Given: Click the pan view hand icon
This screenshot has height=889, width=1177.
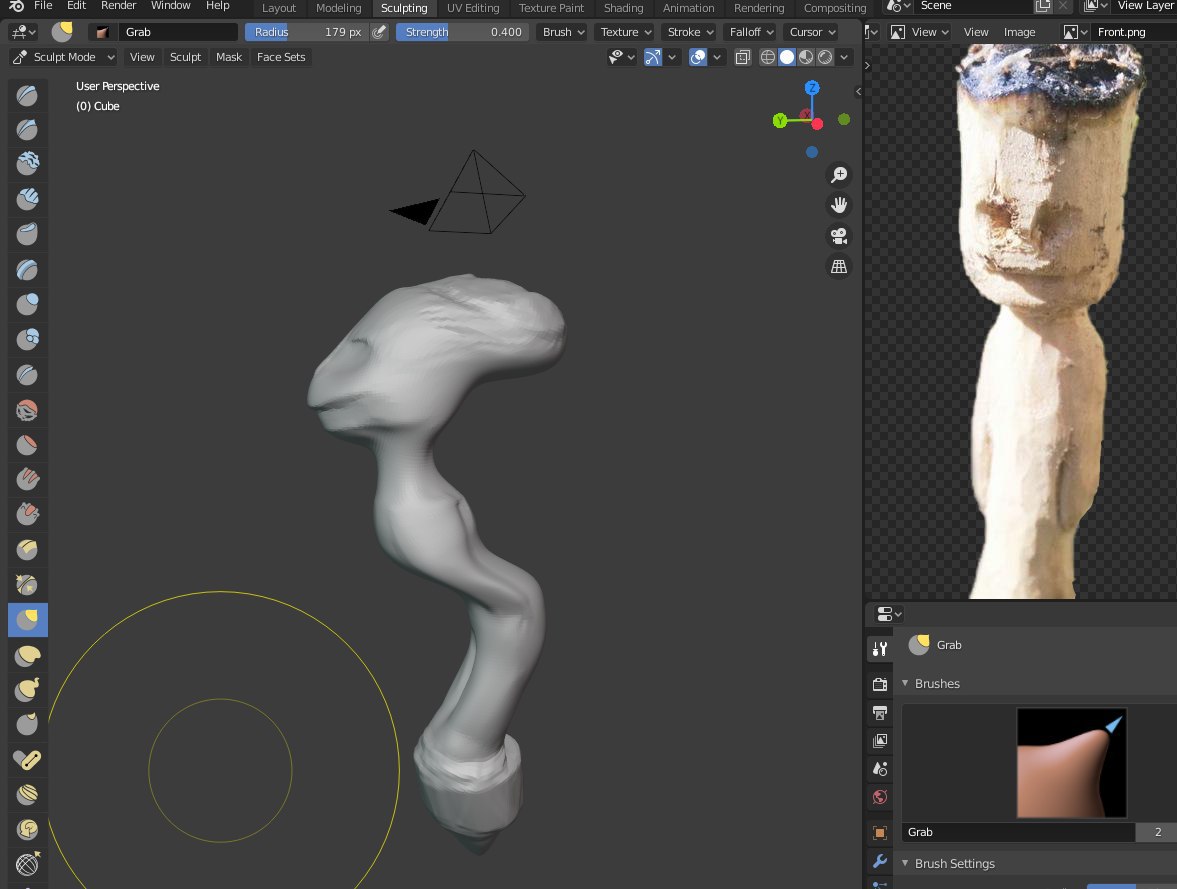Looking at the screenshot, I should (838, 205).
